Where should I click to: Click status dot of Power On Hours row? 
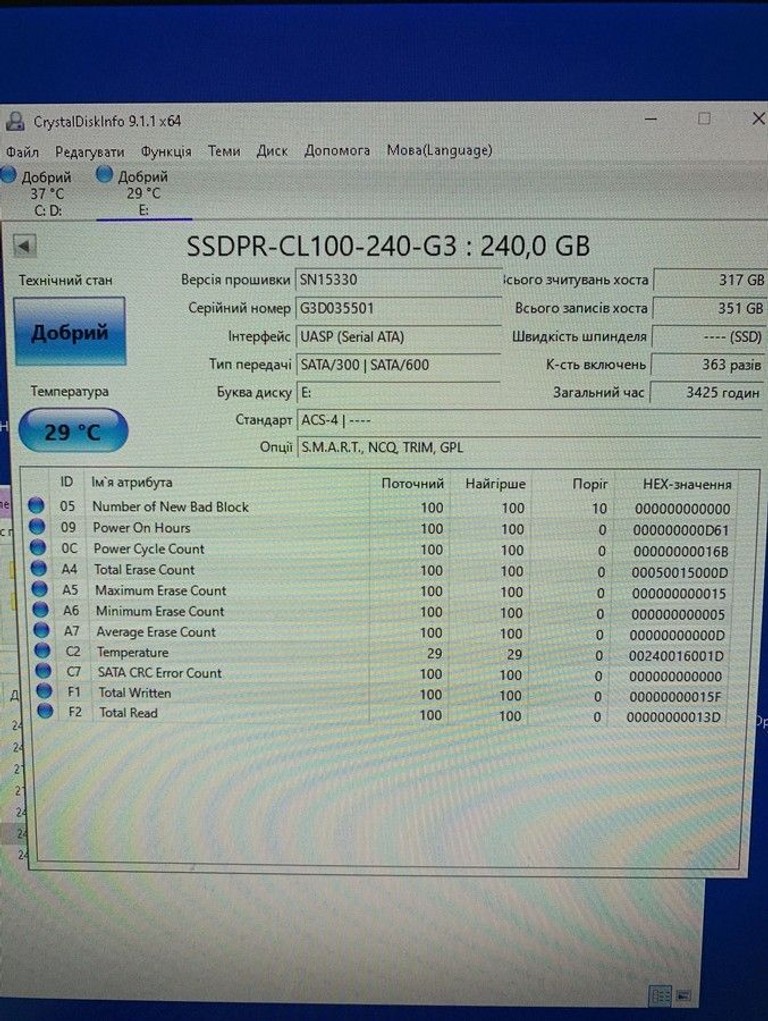coord(37,527)
